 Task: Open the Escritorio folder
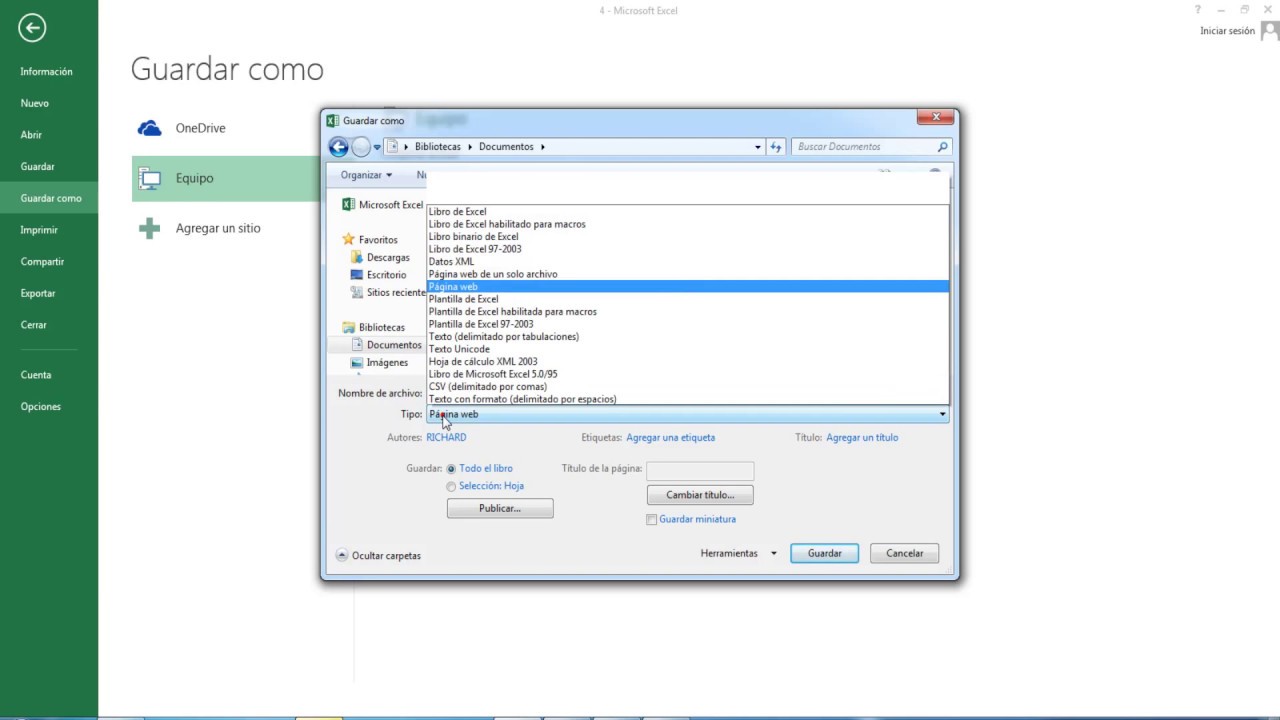(379, 275)
